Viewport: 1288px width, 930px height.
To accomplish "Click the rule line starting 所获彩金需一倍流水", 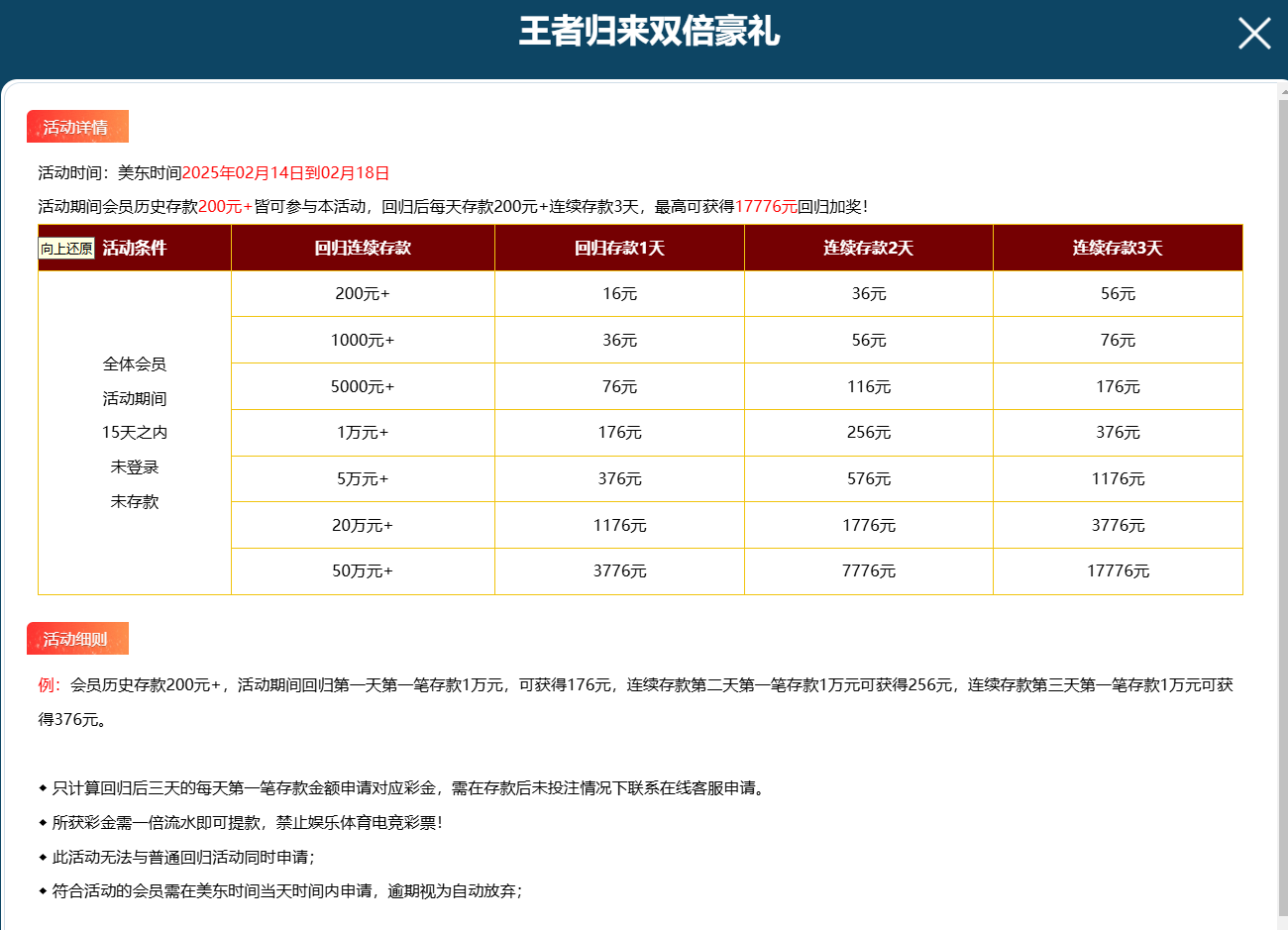I will pos(242,823).
